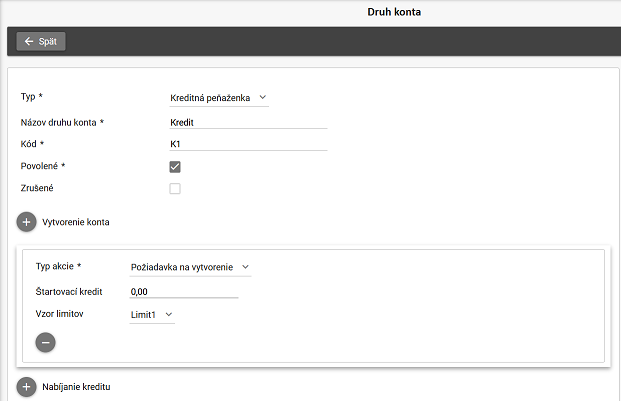Screen dimensions: 621x401
Task: Expand the Typ akcie dropdown
Action: (189, 267)
